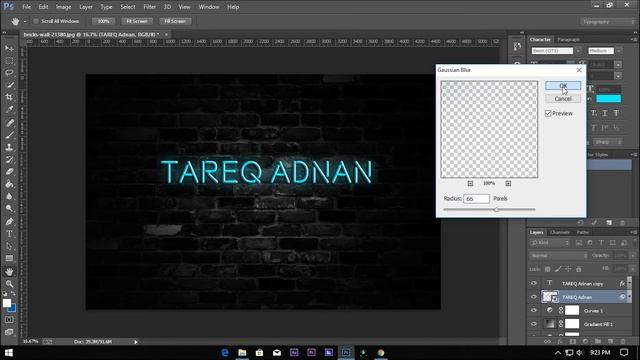
Task: Change screen mode icon at toolbar bottom
Action: pos(9,332)
